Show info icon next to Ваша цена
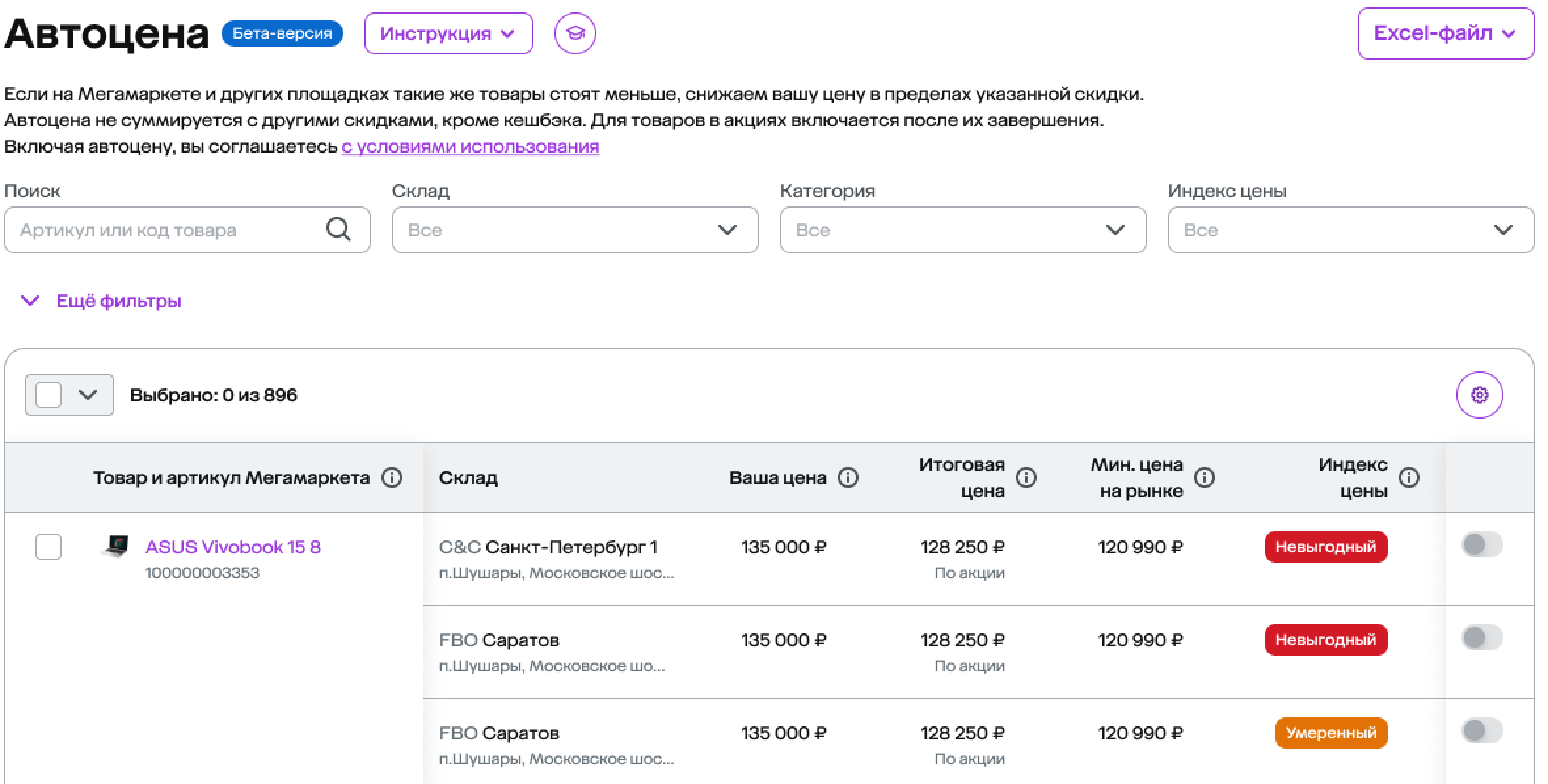1548x784 pixels. click(x=847, y=477)
